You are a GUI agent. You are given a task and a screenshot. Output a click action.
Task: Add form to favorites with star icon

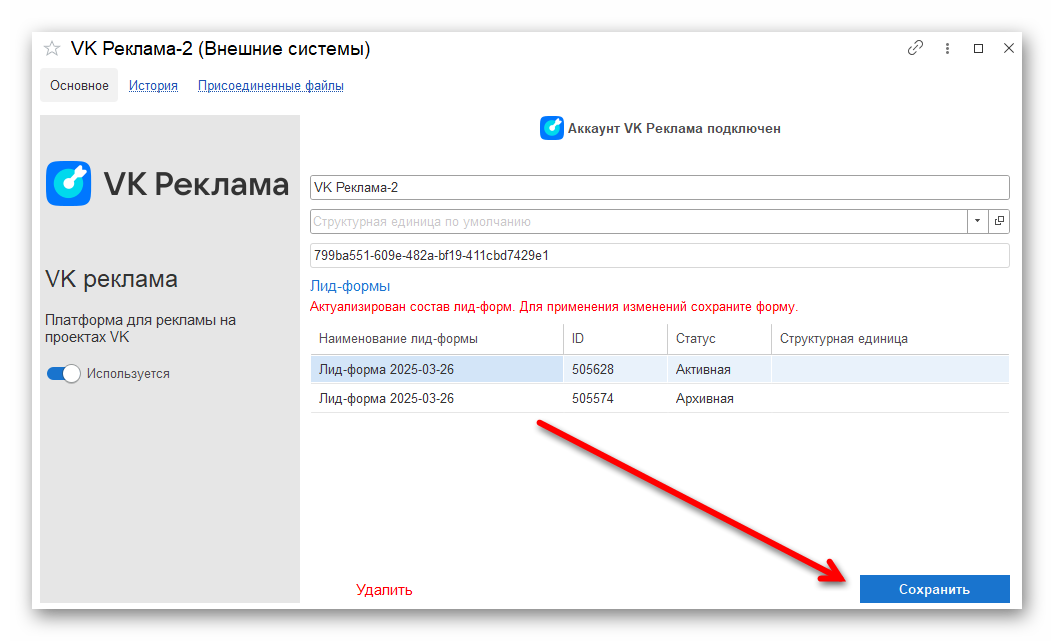[52, 48]
